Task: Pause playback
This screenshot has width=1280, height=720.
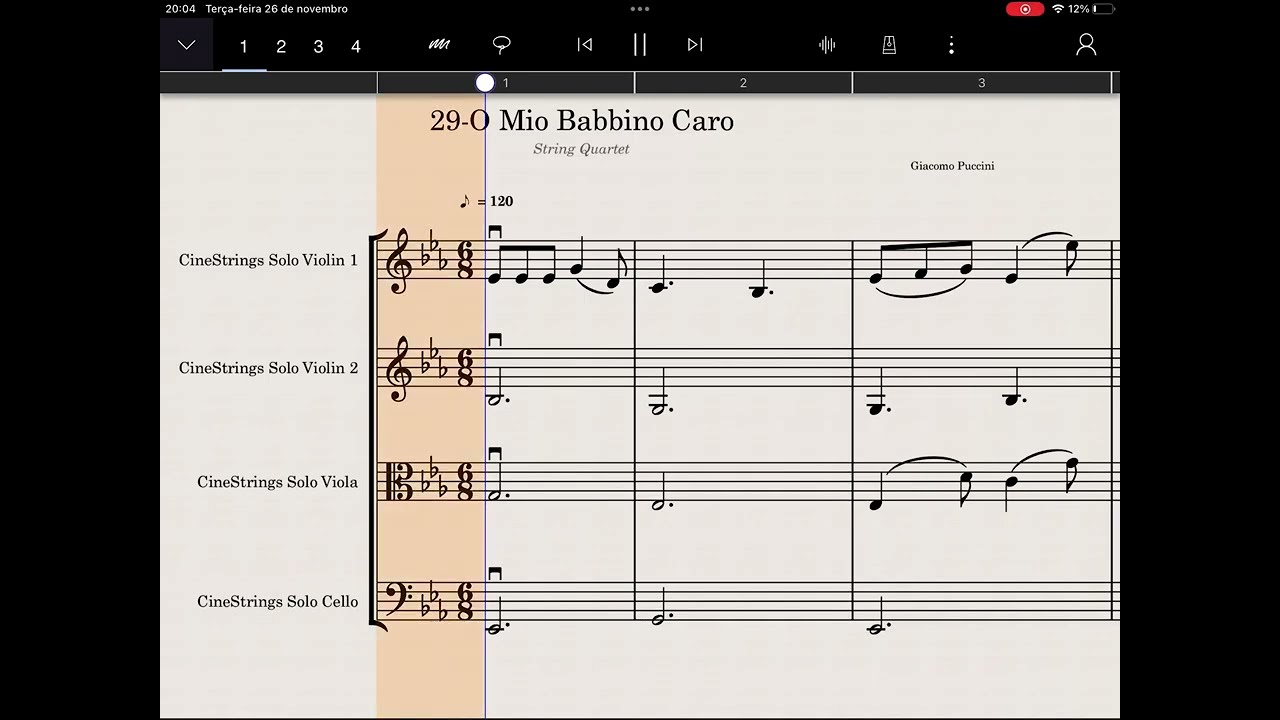Action: 640,45
